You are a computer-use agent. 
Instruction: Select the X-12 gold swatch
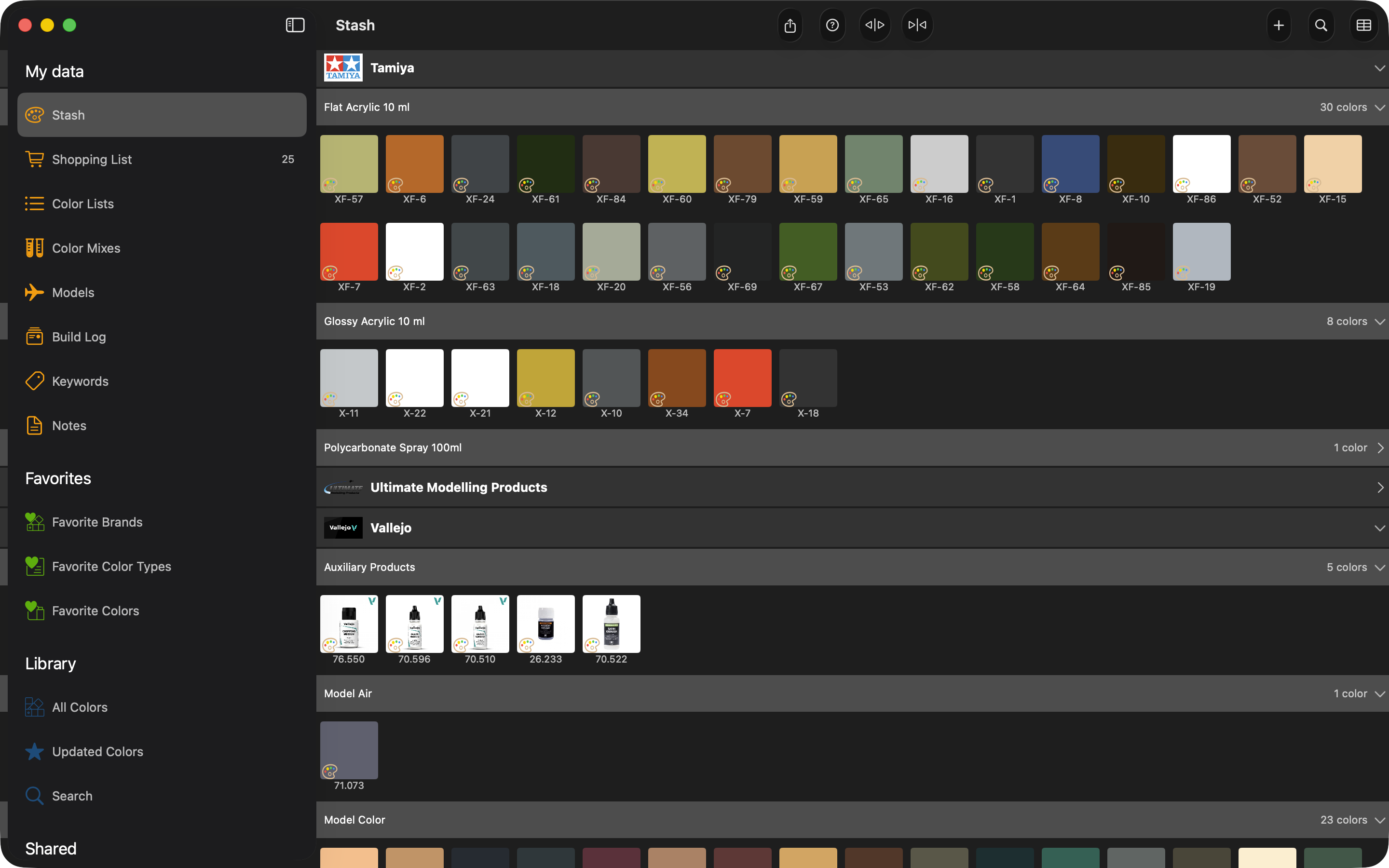click(x=546, y=378)
